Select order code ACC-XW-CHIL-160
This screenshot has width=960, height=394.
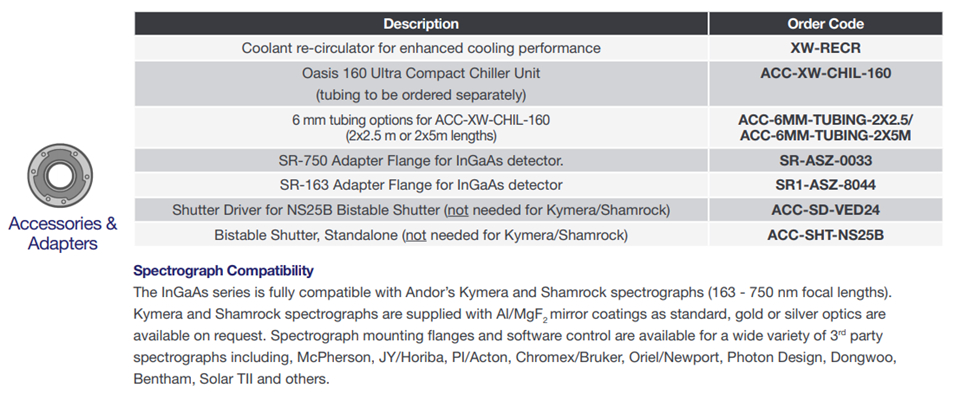[x=825, y=73]
